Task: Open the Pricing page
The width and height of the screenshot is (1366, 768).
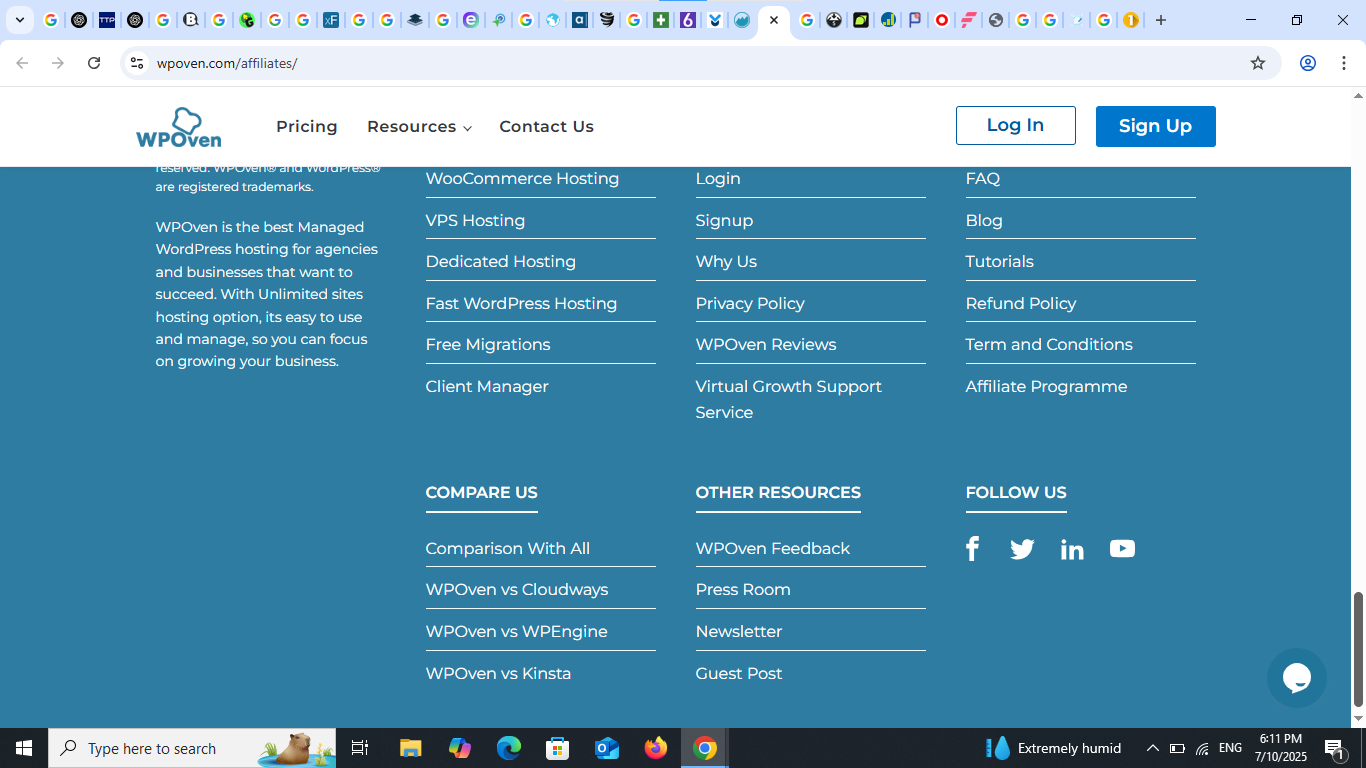Action: [x=307, y=127]
